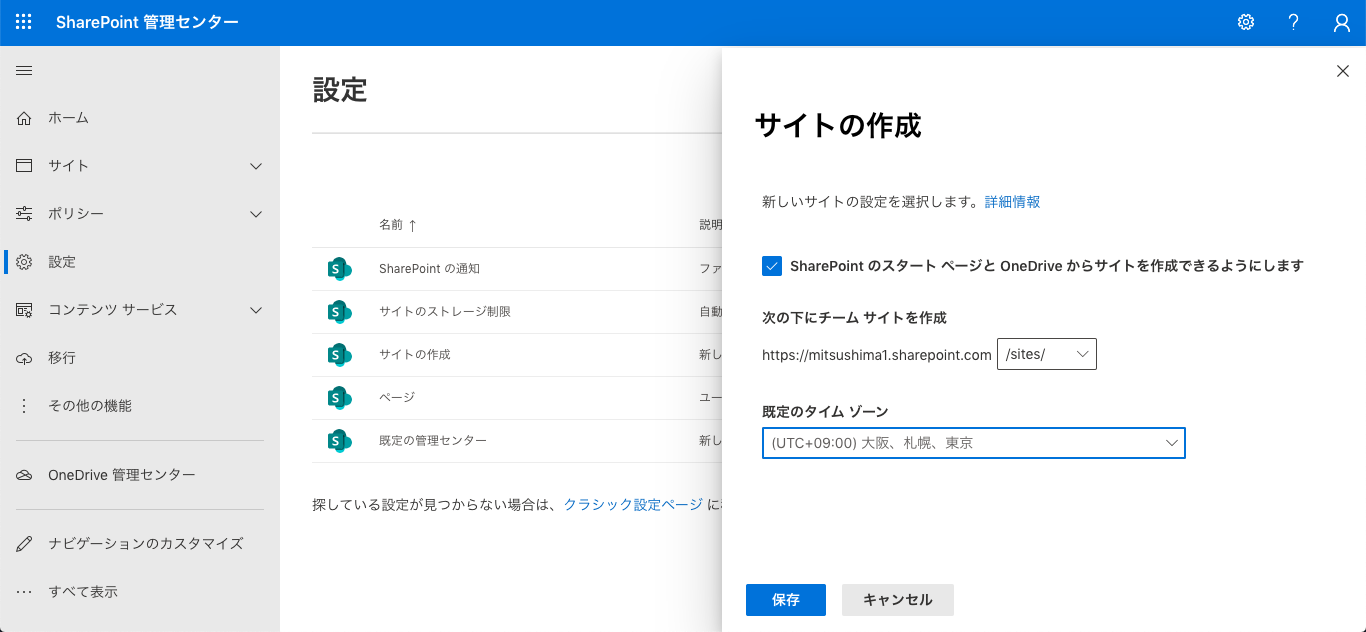Close the サイトの作成 panel with X

point(1343,70)
